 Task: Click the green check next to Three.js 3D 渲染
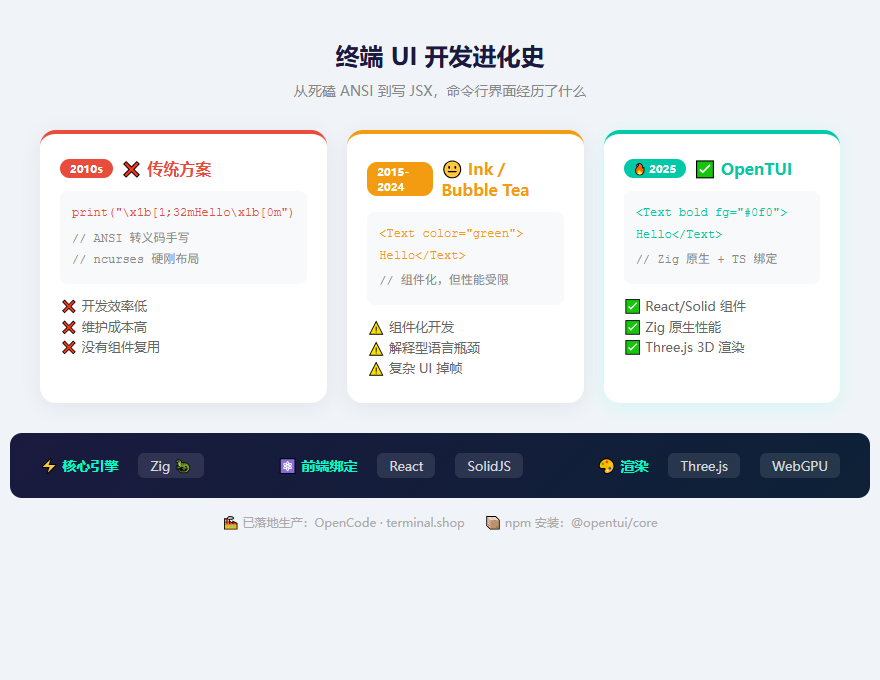(x=632, y=348)
